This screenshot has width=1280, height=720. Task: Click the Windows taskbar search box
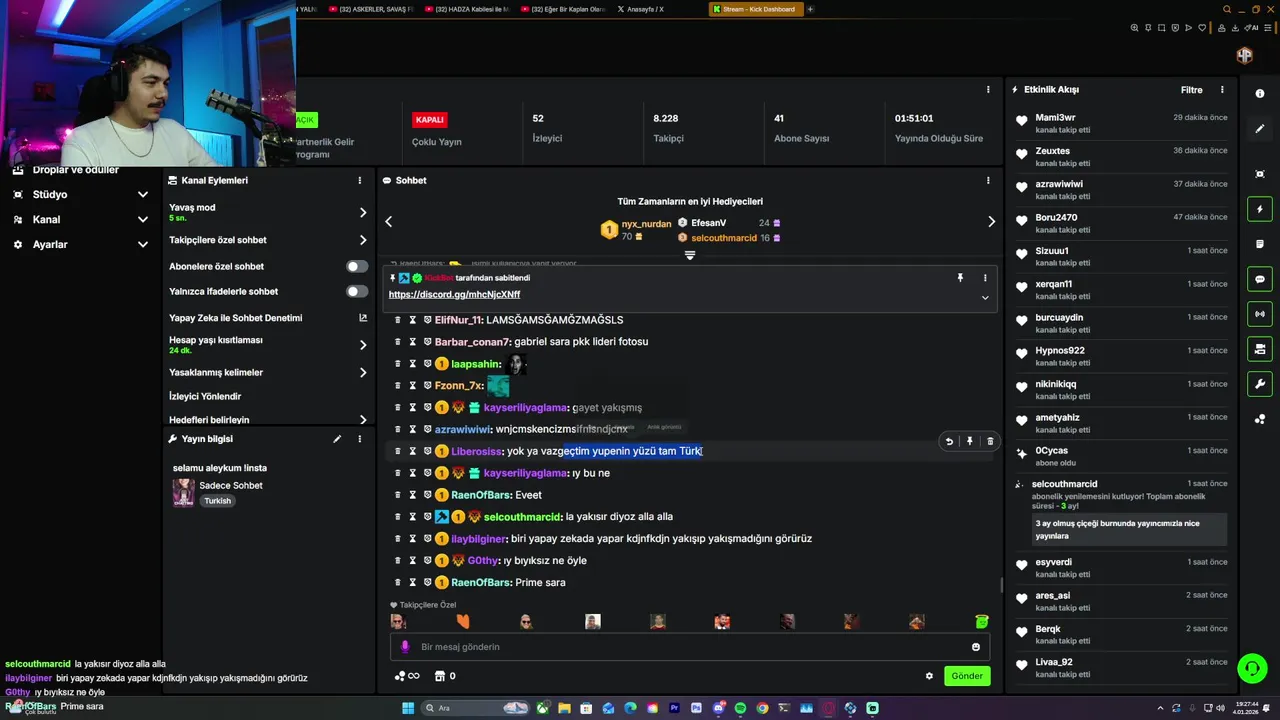click(x=475, y=708)
